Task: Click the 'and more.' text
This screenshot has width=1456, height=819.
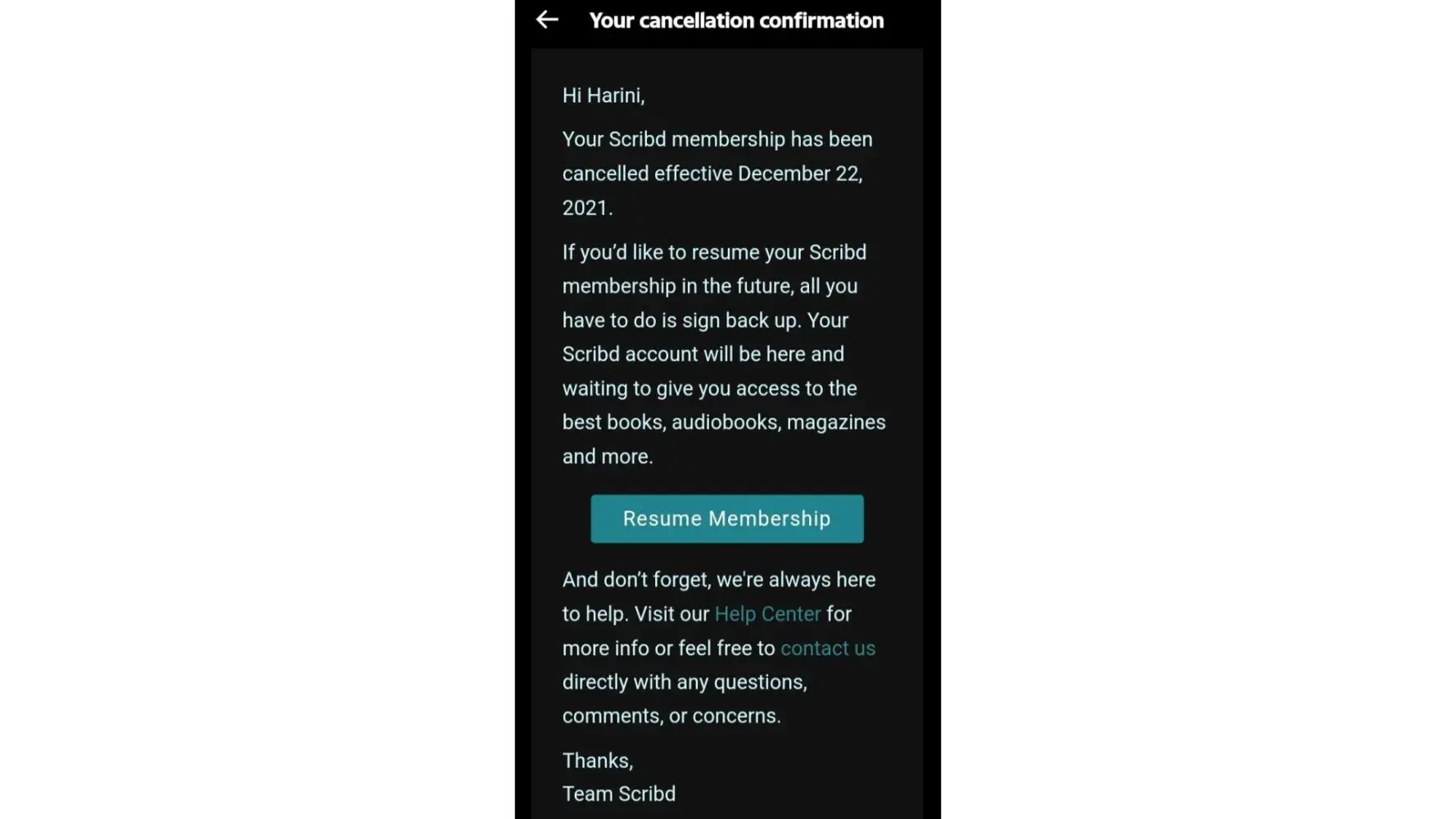Action: [608, 456]
